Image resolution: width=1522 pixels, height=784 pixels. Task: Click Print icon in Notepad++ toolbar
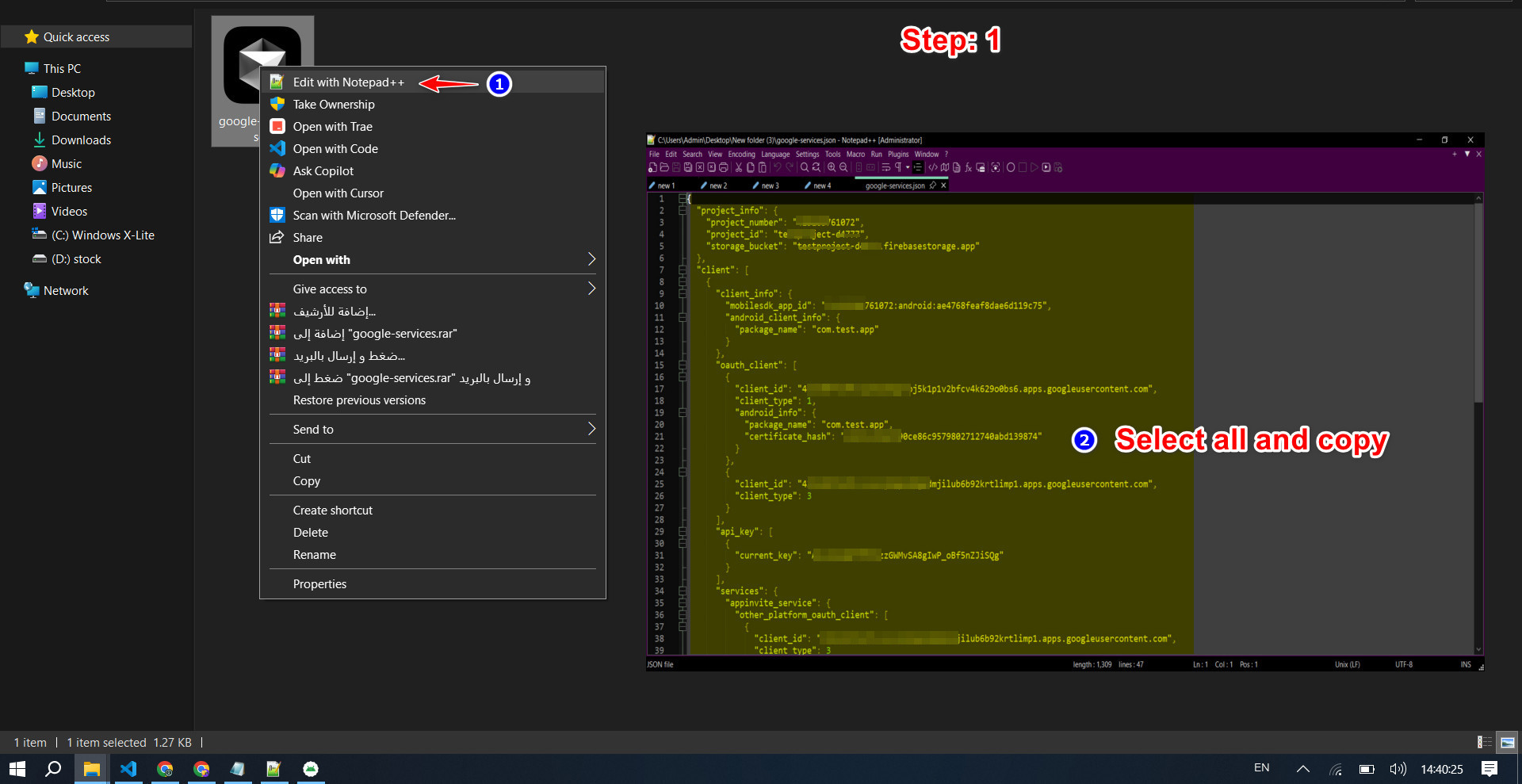click(724, 167)
